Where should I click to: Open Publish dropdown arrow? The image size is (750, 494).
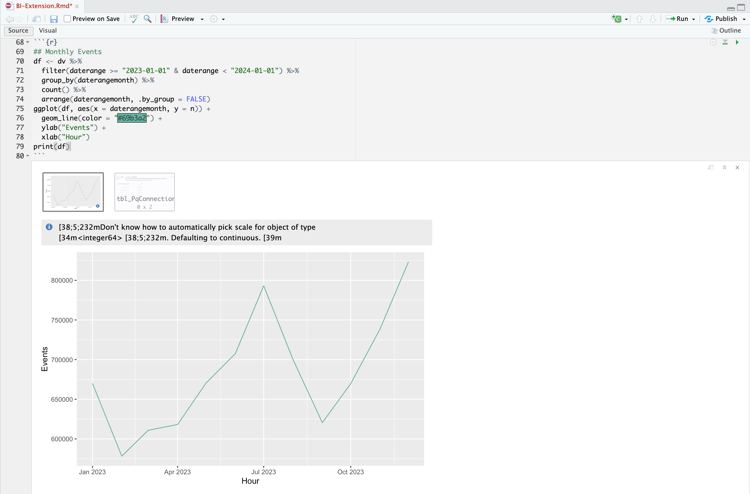click(744, 19)
